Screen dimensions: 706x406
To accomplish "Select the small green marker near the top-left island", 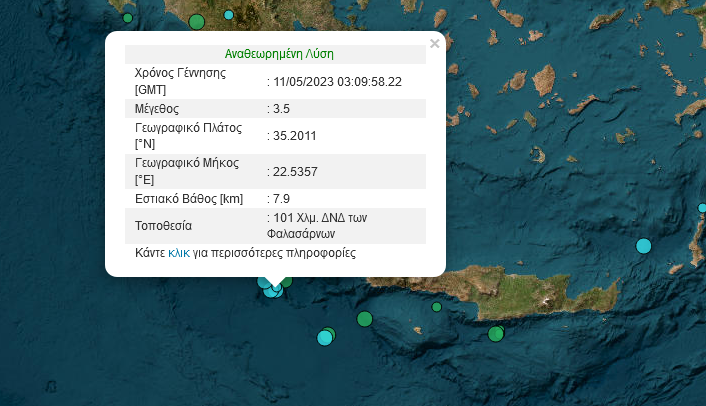I will (x=128, y=18).
